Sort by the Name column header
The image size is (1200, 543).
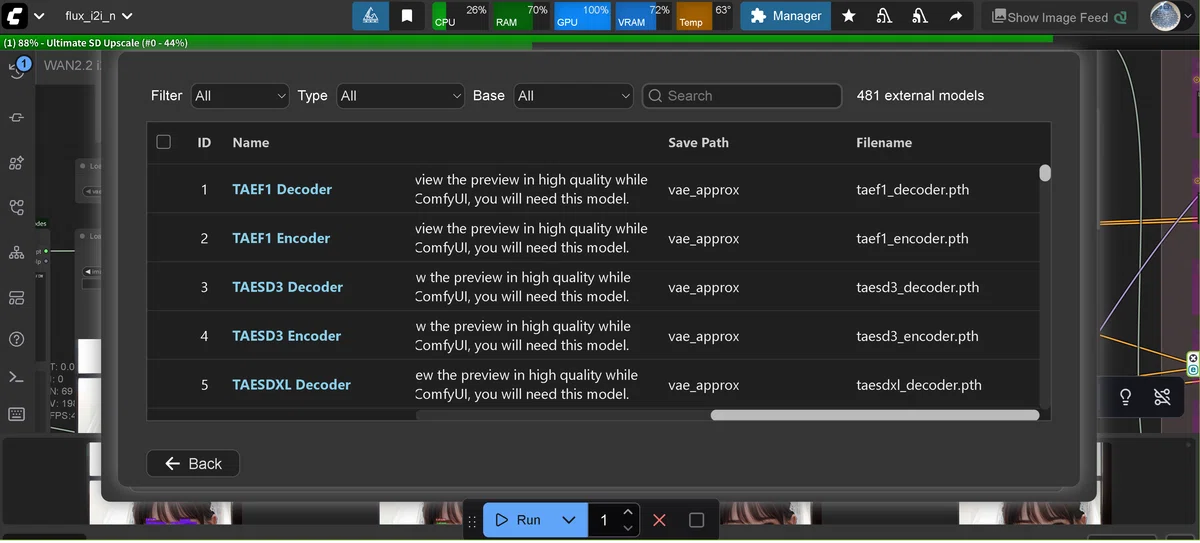[251, 143]
